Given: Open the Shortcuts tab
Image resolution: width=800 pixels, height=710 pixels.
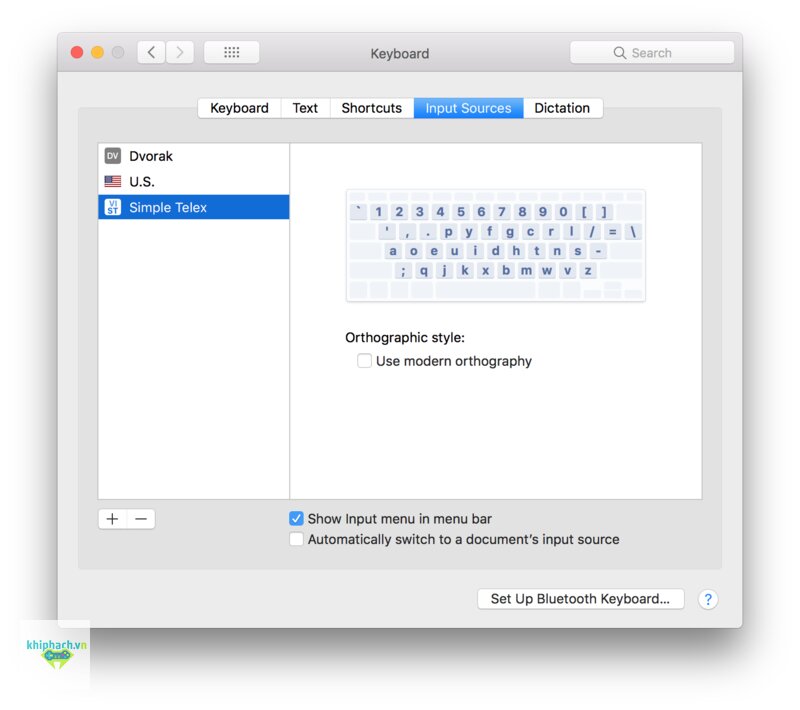Looking at the screenshot, I should point(371,108).
